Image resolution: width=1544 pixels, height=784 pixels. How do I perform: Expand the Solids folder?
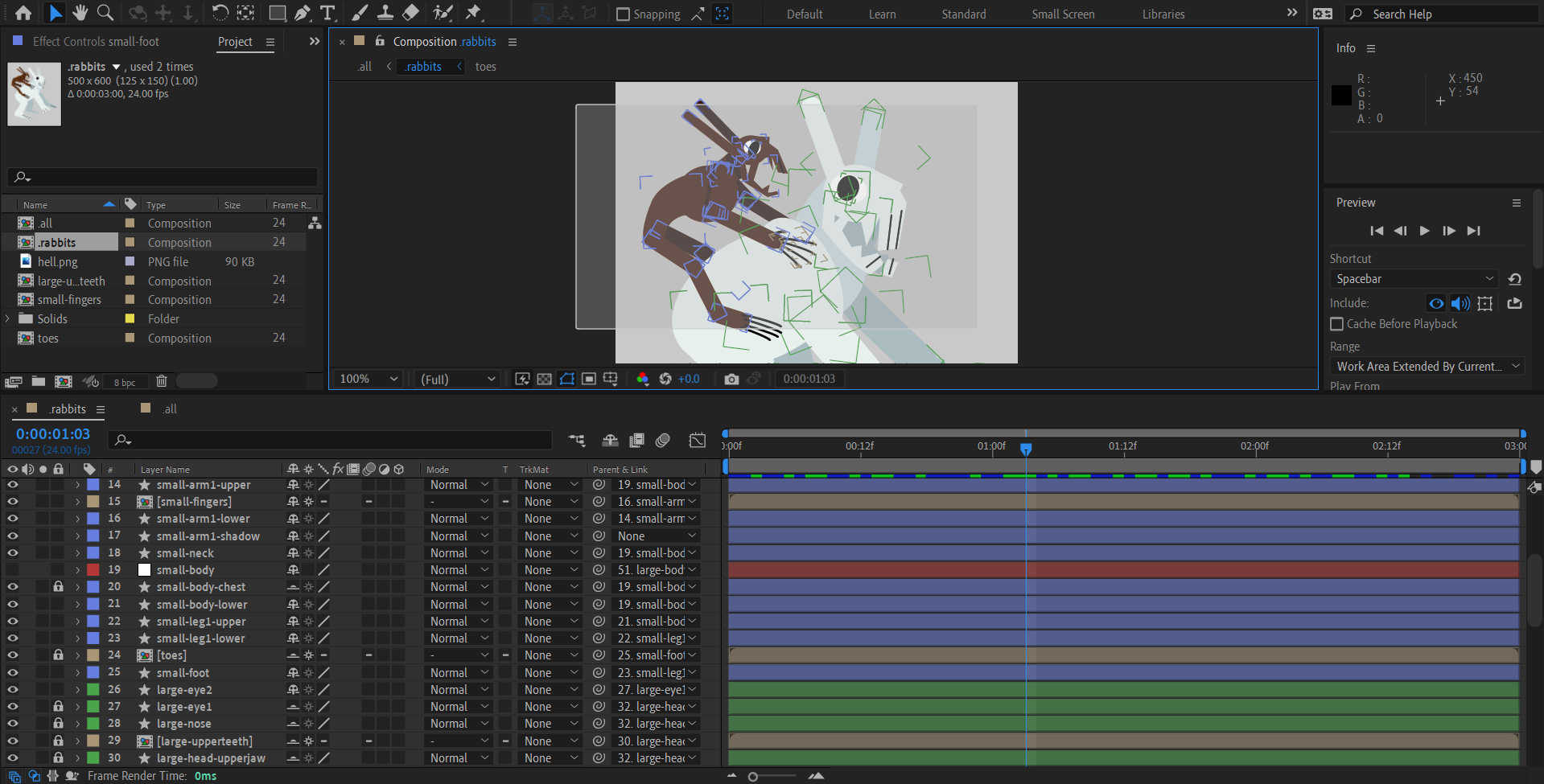[8, 319]
